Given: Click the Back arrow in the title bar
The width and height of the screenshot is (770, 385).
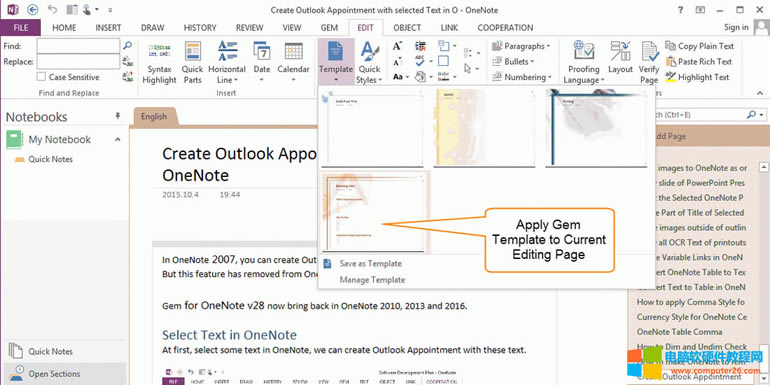Looking at the screenshot, I should [32, 9].
